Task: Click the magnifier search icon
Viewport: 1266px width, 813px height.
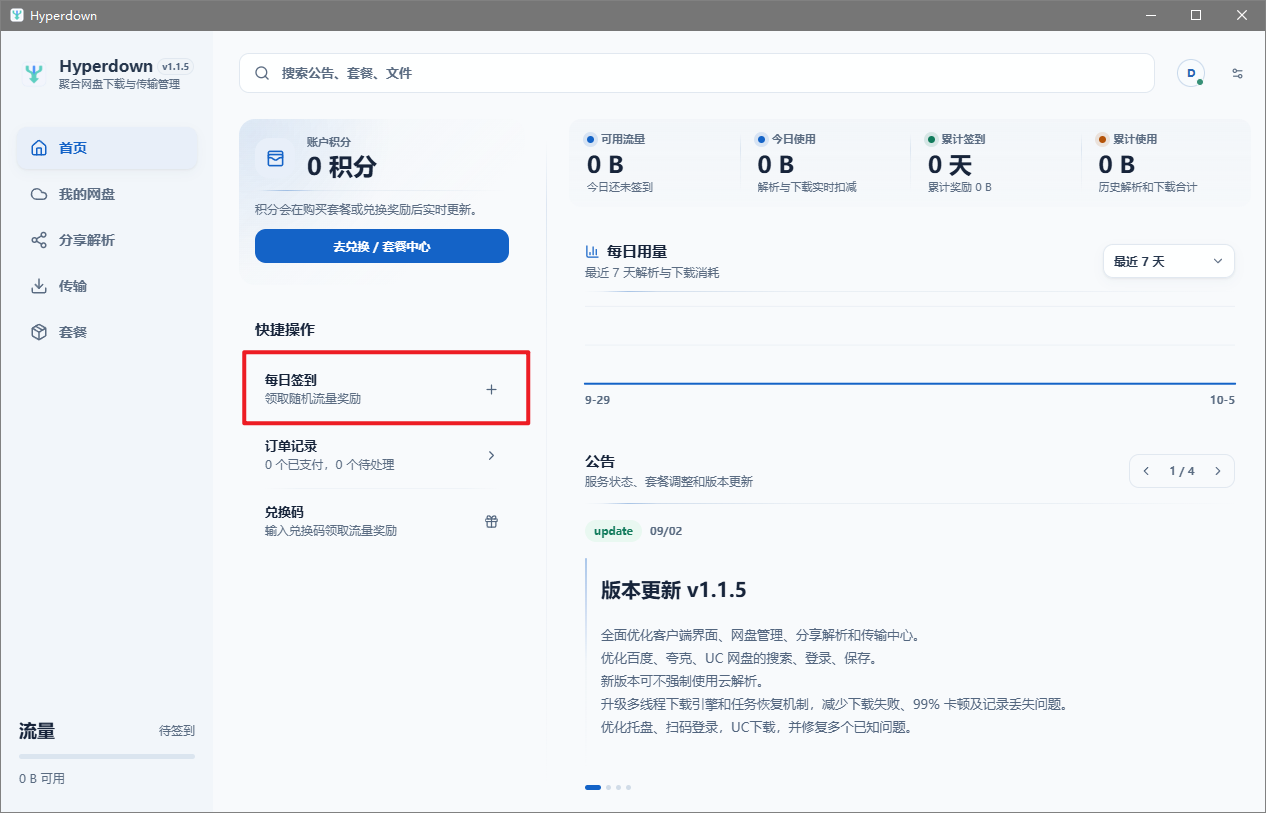Action: pos(262,73)
